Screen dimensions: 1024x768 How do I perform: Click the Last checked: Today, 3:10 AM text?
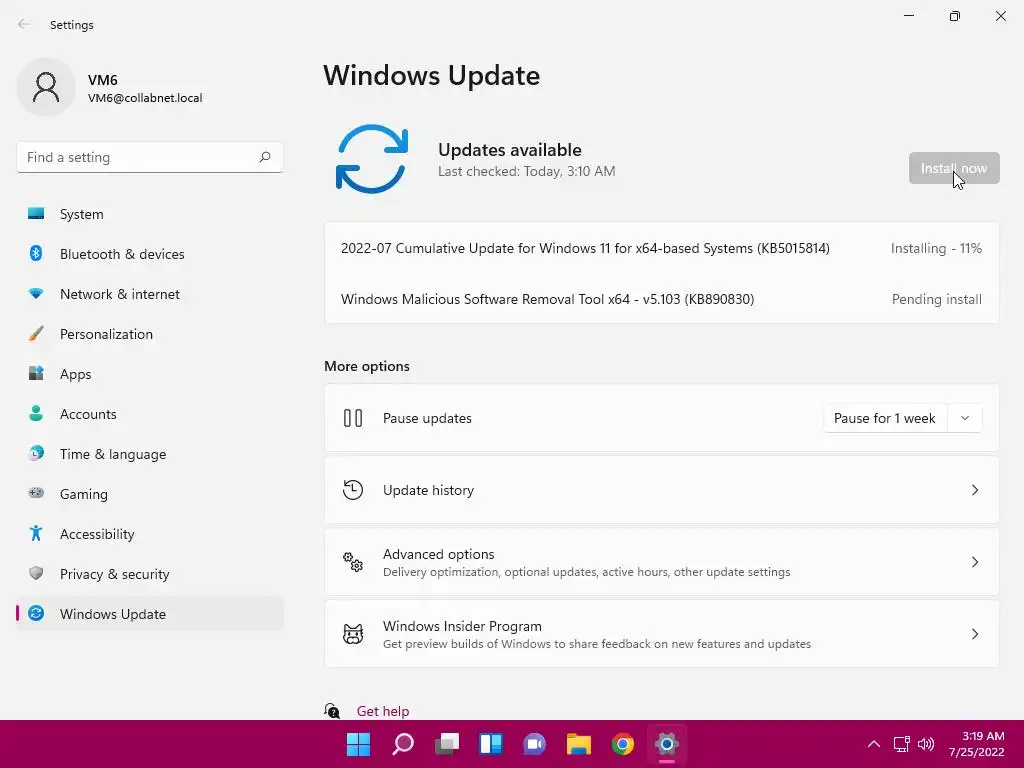(526, 171)
